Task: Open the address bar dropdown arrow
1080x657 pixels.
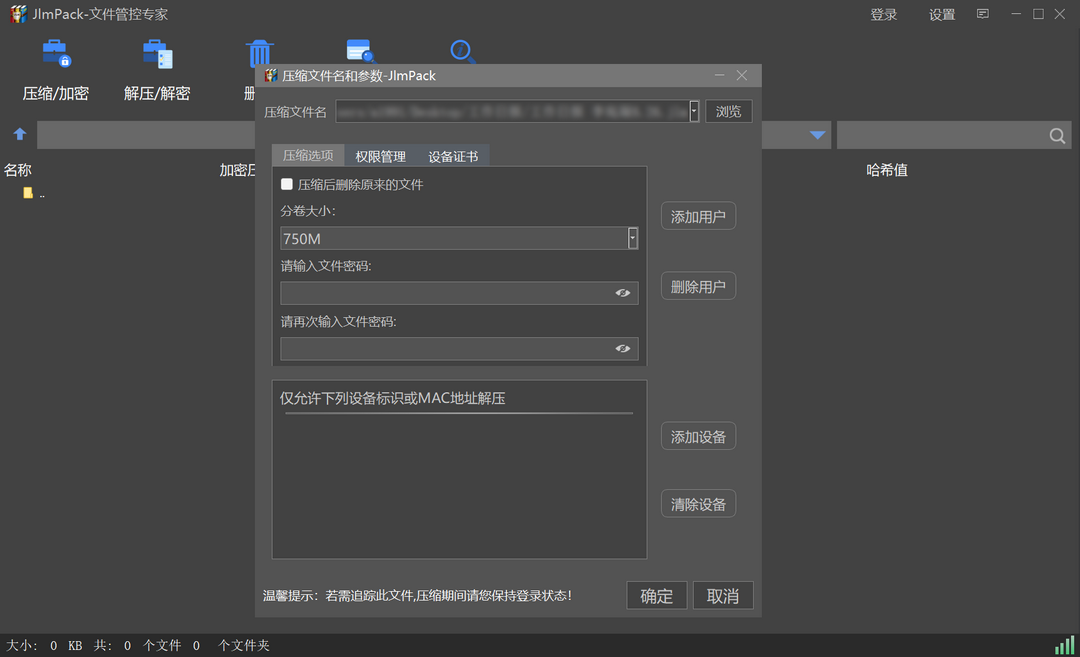Action: pos(817,134)
